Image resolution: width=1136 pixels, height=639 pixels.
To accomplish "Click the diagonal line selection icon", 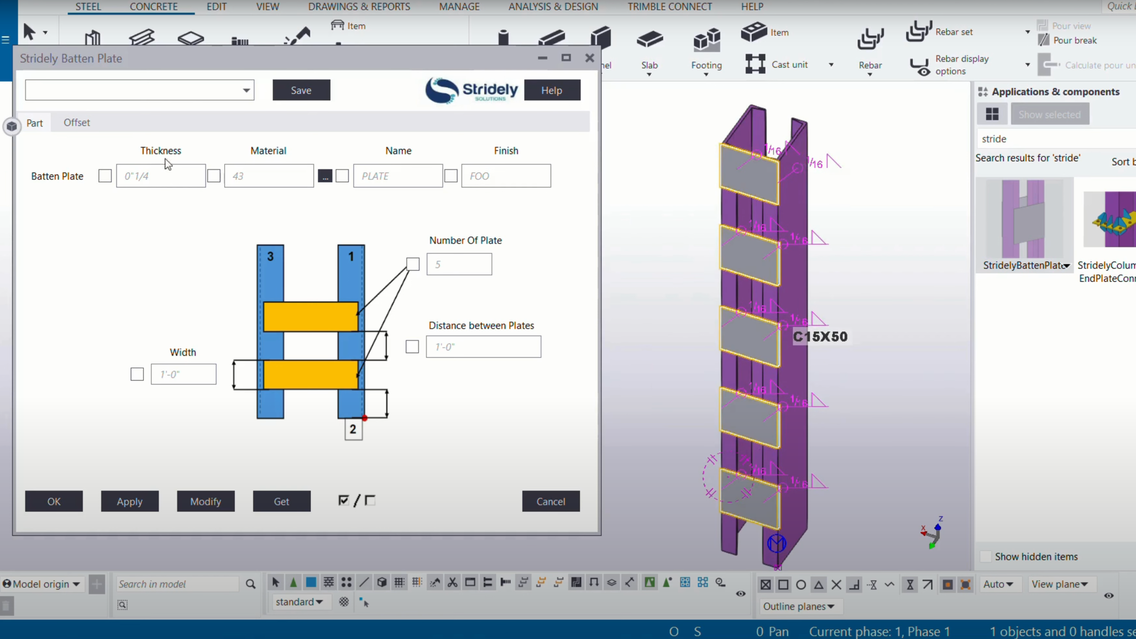I will coord(364,582).
